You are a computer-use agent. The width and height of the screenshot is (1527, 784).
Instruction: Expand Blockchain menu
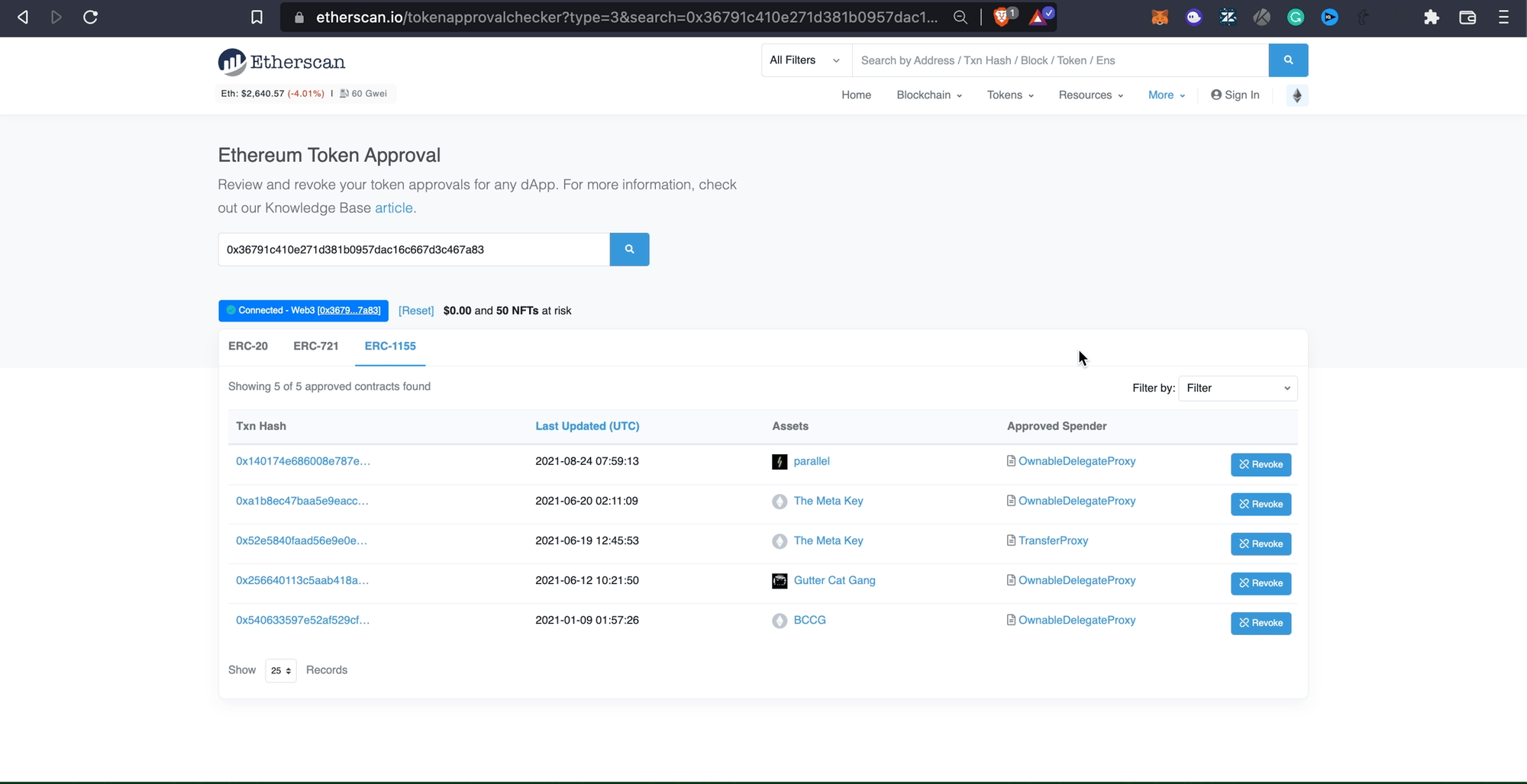click(929, 95)
